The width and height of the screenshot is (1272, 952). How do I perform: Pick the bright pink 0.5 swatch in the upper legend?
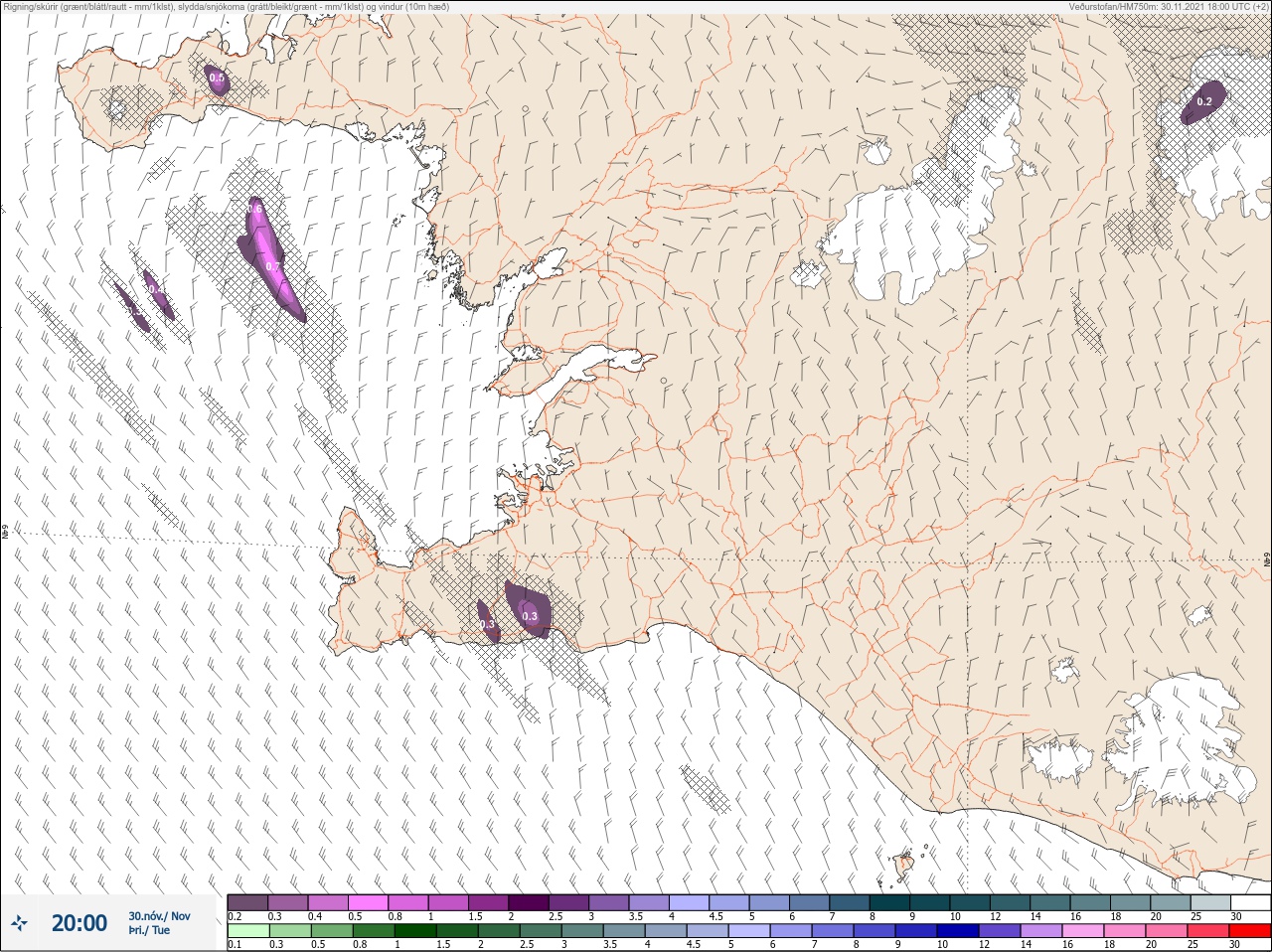pos(368,902)
